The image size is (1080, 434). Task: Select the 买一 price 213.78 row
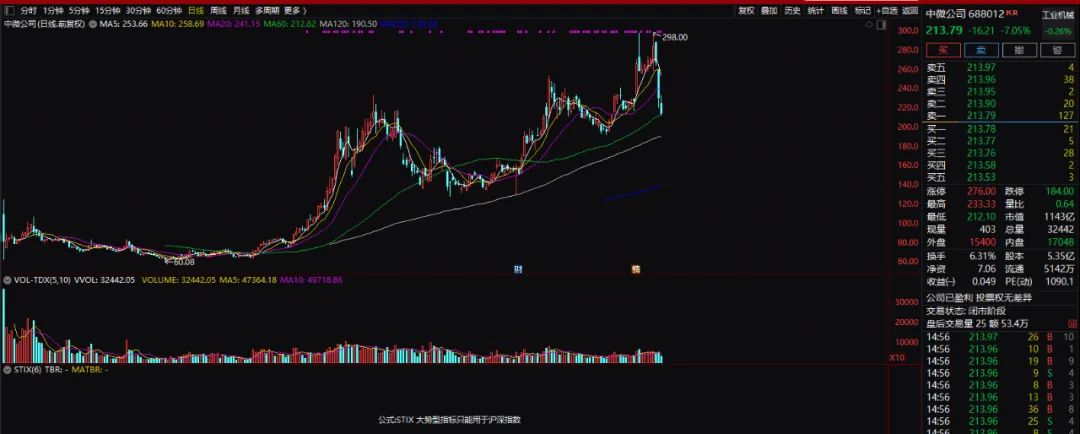[999, 129]
